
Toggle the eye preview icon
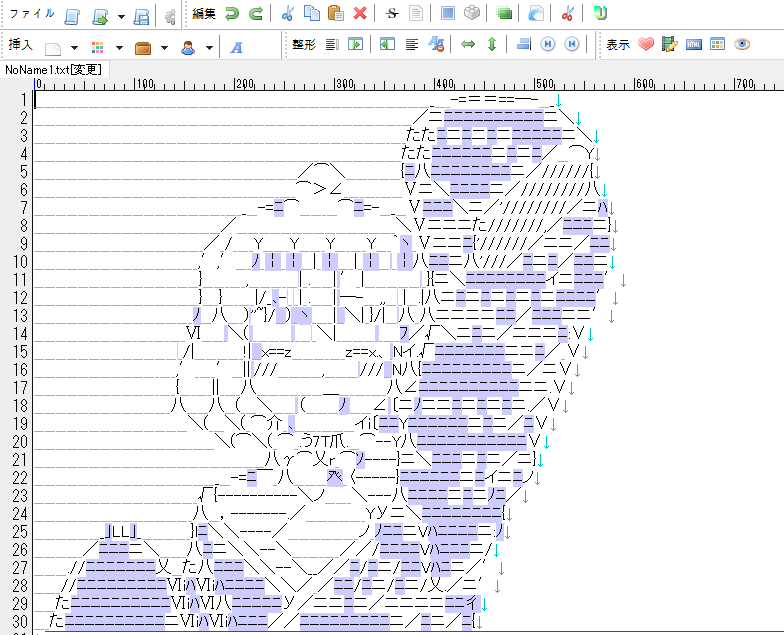(x=742, y=45)
